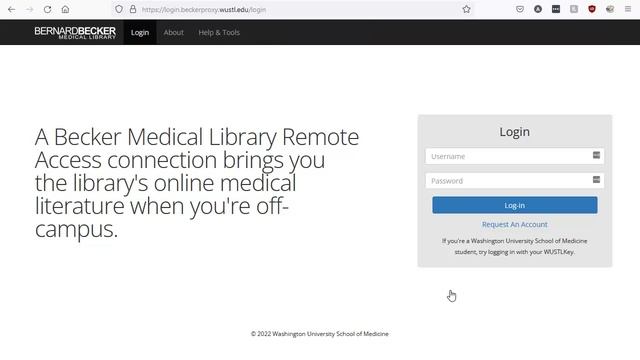Viewport: 640px width, 360px height.
Task: Open Help & Tools in the navbar
Action: (219, 32)
